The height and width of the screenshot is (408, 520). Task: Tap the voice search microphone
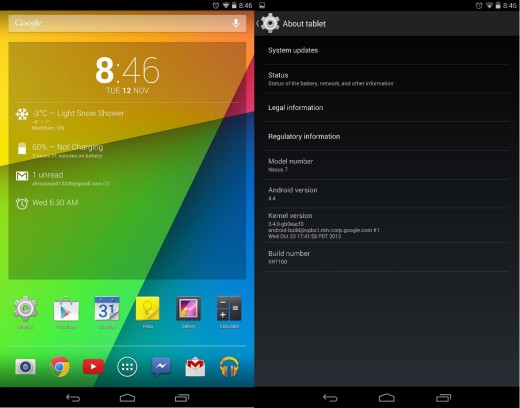(x=236, y=23)
